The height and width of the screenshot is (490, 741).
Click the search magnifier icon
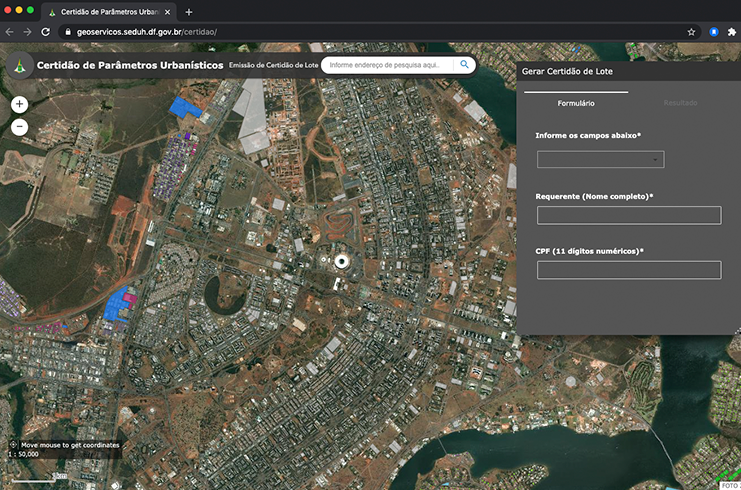pyautogui.click(x=464, y=65)
